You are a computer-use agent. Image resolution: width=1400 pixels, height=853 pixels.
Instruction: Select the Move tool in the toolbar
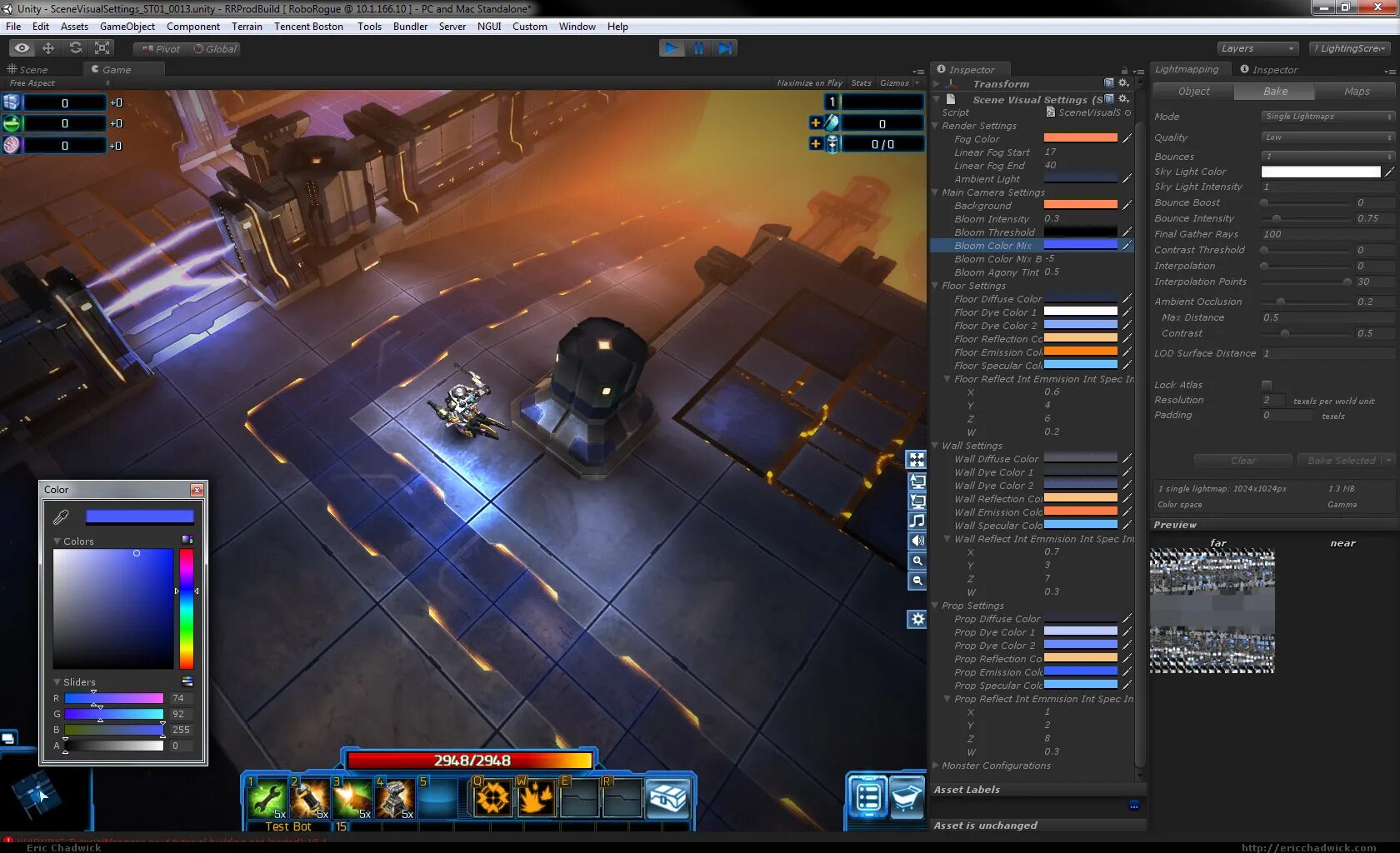[x=48, y=48]
